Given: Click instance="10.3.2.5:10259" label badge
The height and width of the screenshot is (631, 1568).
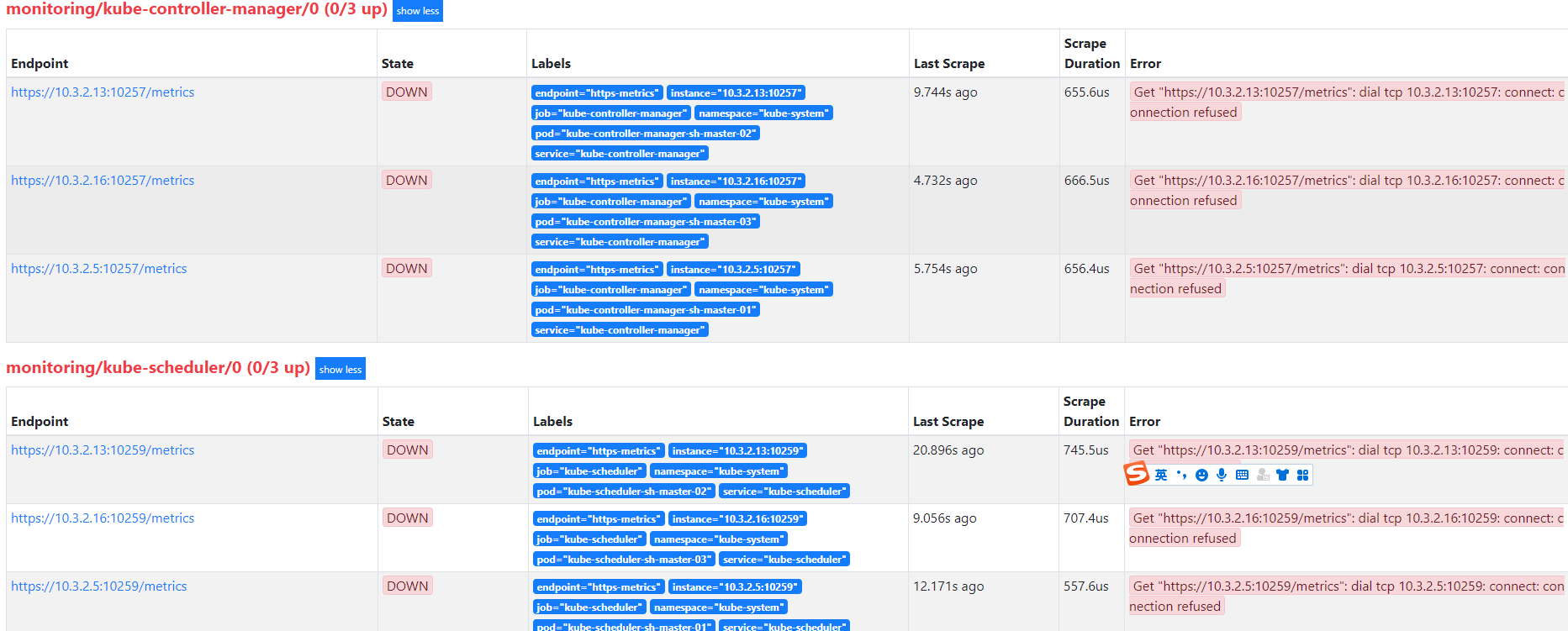Looking at the screenshot, I should (735, 587).
